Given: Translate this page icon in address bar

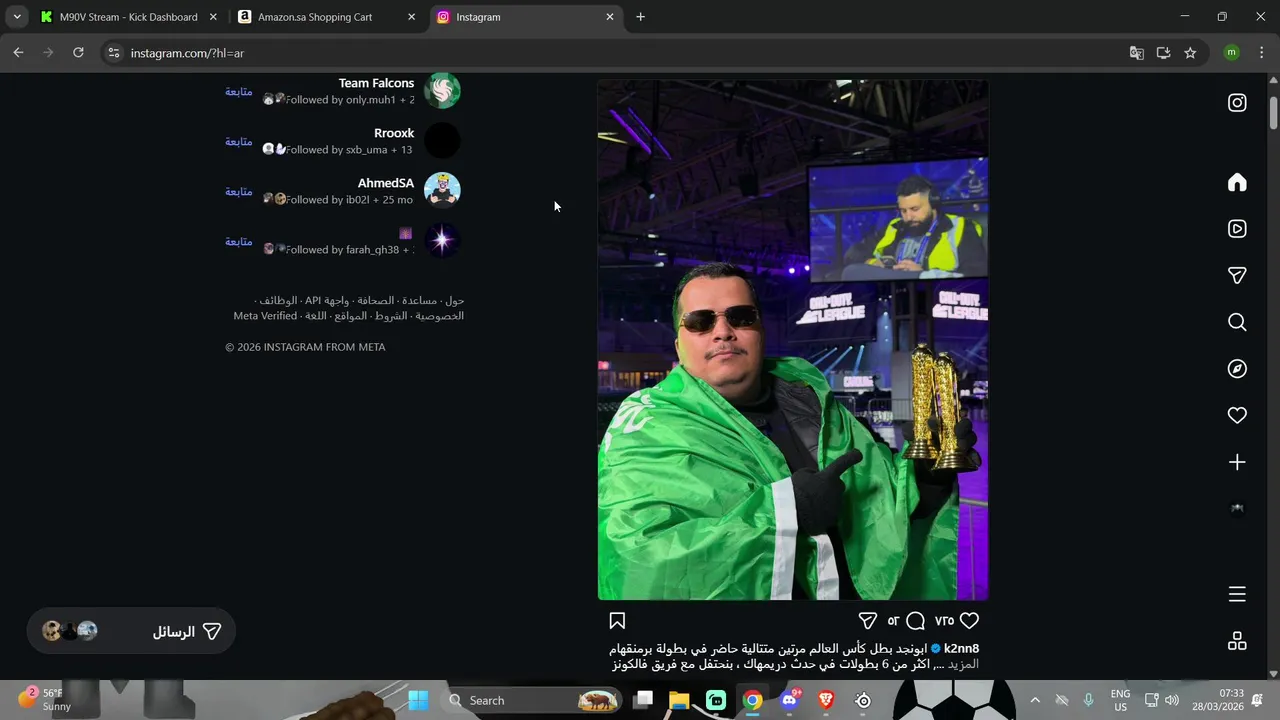Looking at the screenshot, I should (x=1137, y=53).
